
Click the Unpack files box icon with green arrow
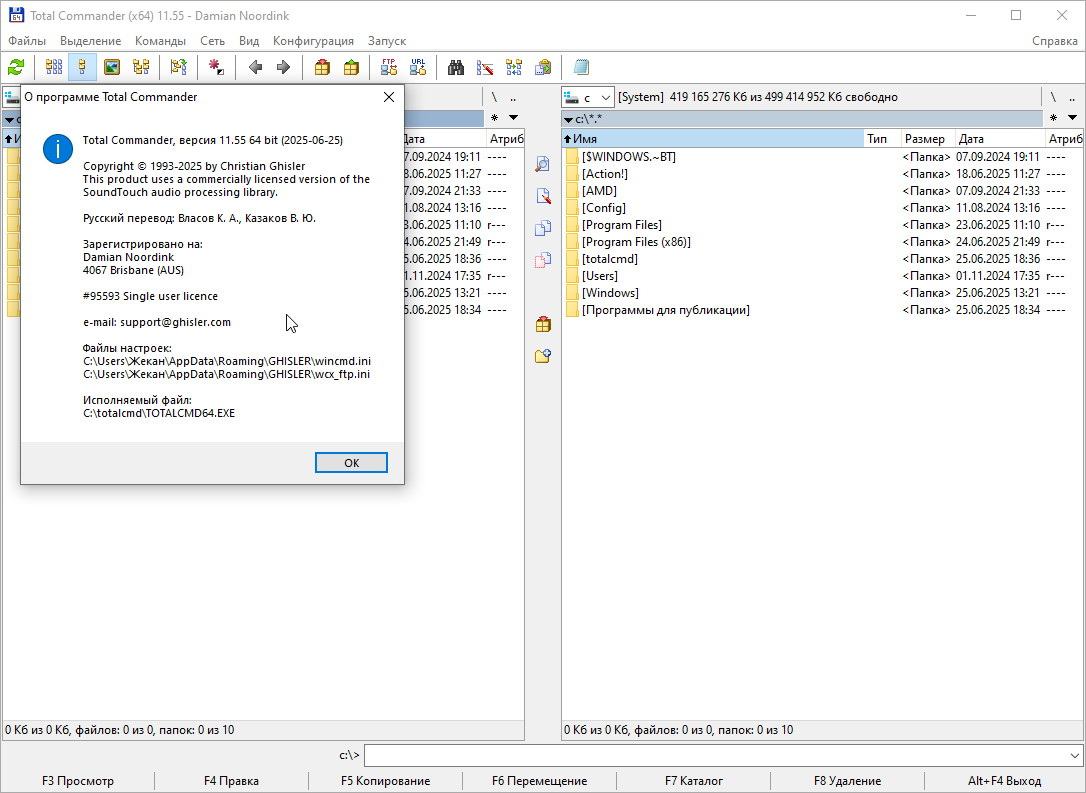click(x=351, y=67)
